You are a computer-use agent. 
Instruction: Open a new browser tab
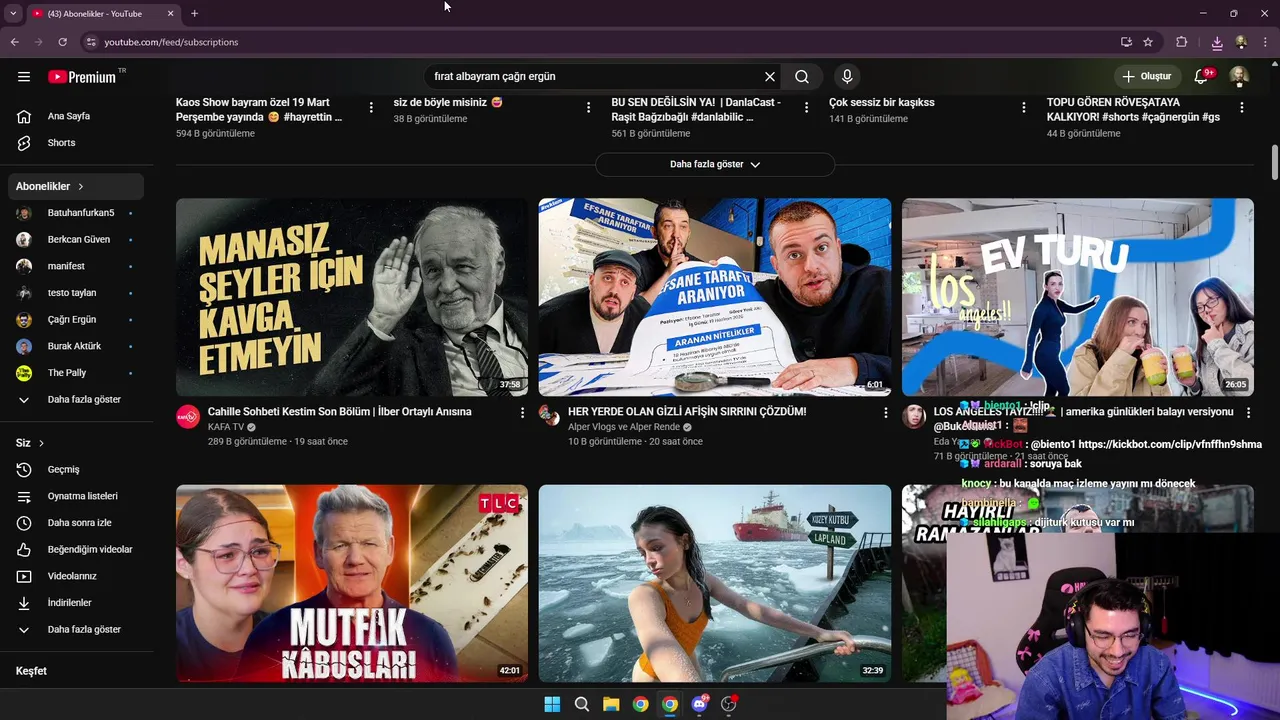[194, 13]
